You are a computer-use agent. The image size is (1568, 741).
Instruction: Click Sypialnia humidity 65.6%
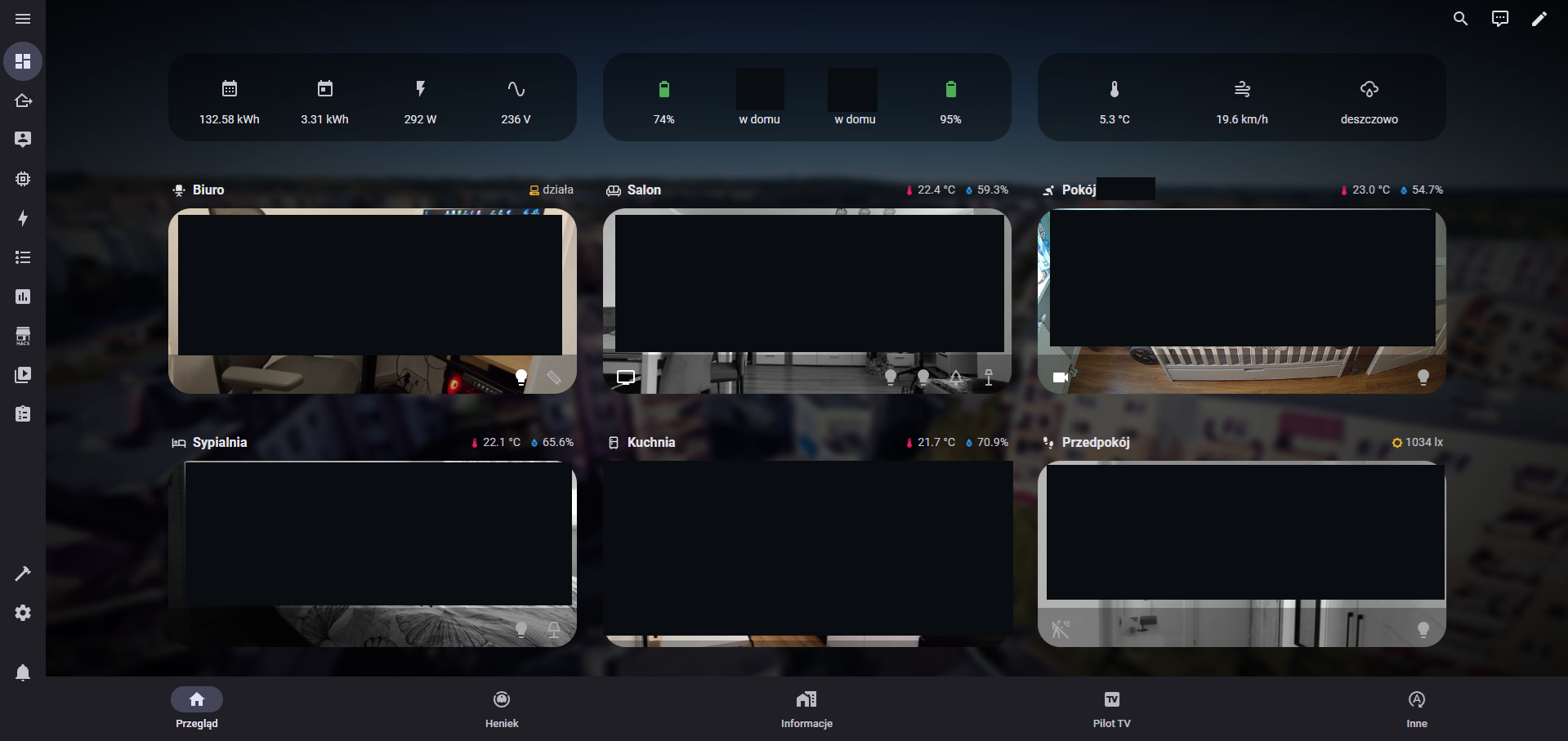(552, 442)
